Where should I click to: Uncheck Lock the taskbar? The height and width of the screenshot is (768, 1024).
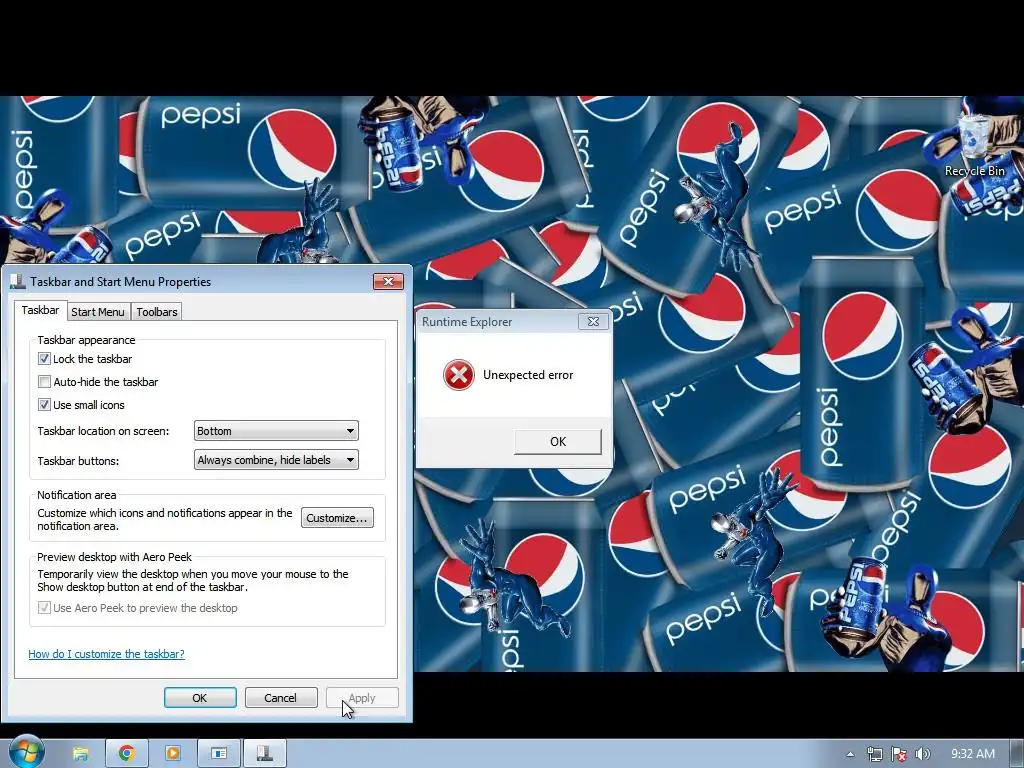tap(44, 359)
